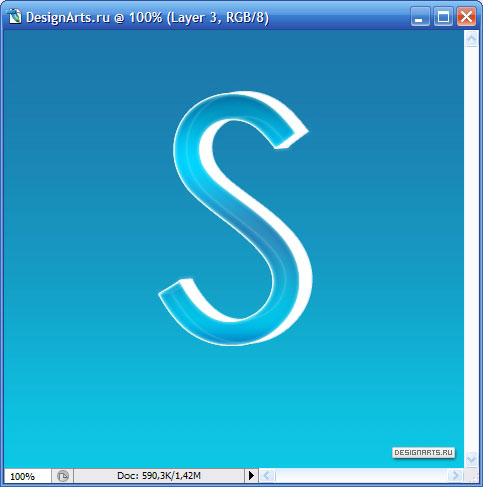Close the DesignArts.ru document window
The image size is (483, 487).
tap(466, 17)
